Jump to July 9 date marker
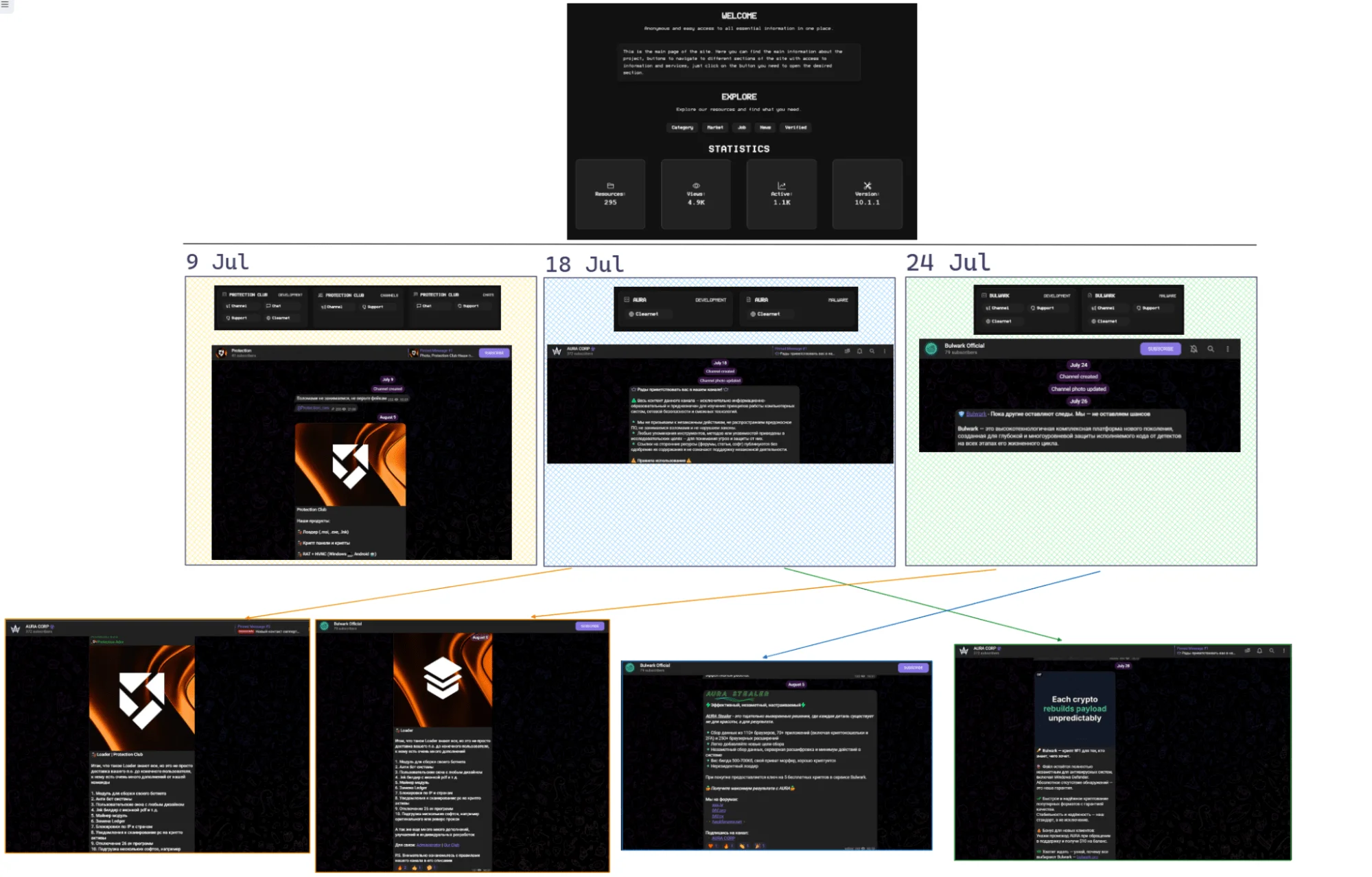 [388, 379]
